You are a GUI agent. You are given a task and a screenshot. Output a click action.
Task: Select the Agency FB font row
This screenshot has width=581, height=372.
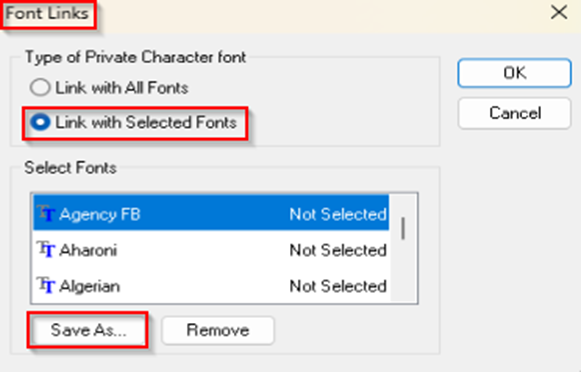click(x=211, y=213)
